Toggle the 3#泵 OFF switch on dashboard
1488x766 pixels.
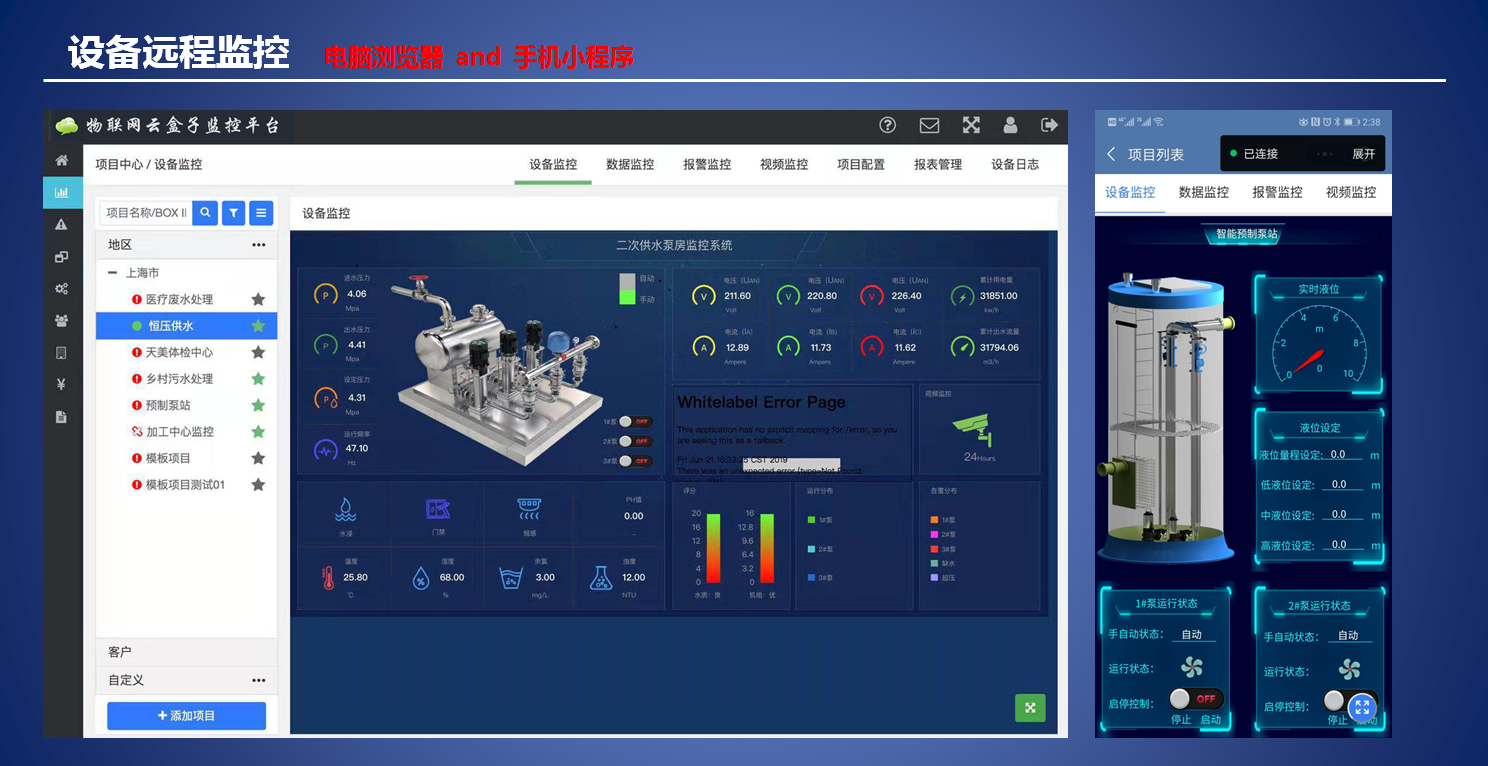click(x=634, y=461)
